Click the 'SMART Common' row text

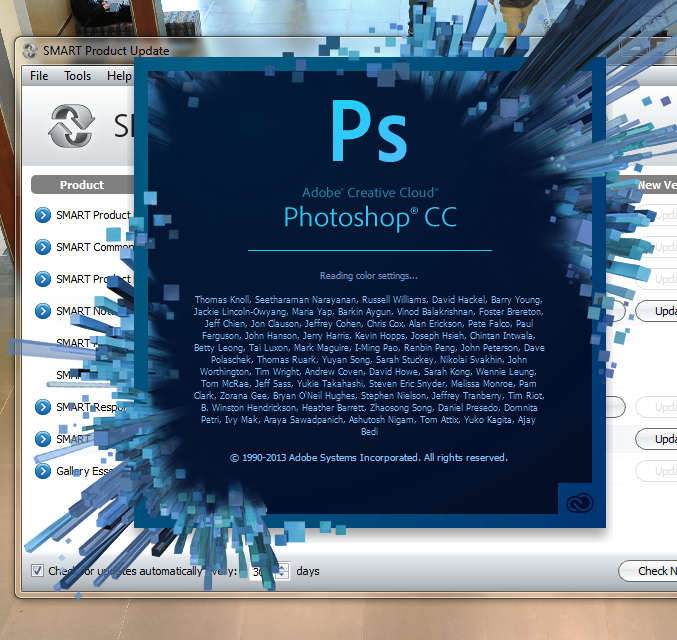tap(95, 247)
